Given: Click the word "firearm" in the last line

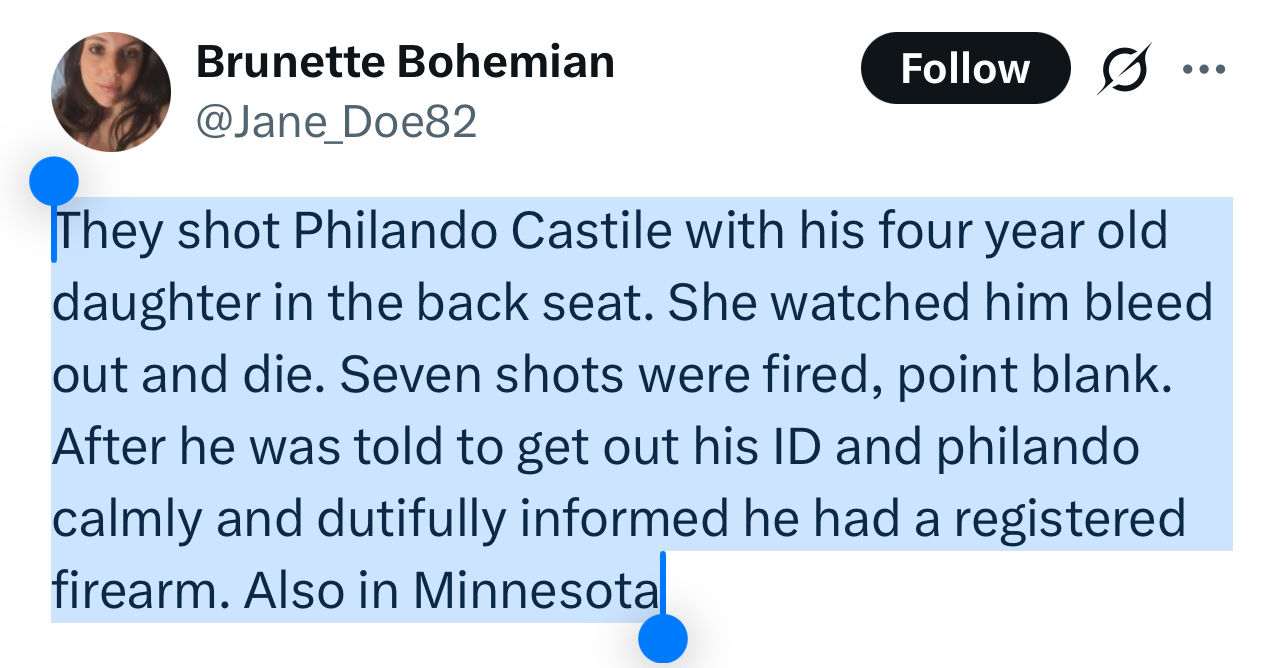Looking at the screenshot, I should (135, 592).
